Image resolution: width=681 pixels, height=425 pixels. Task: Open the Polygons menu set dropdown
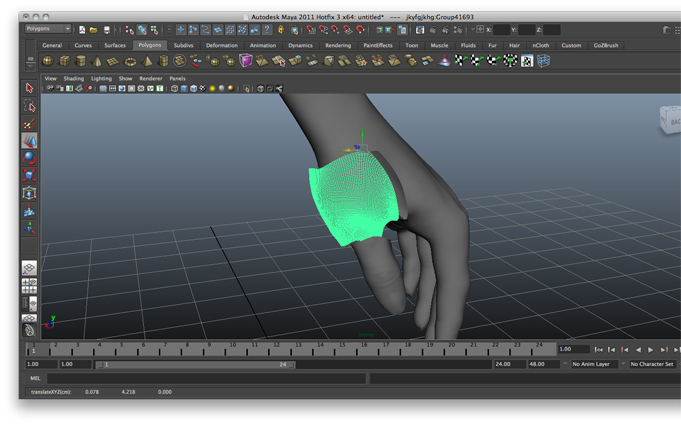tap(48, 29)
